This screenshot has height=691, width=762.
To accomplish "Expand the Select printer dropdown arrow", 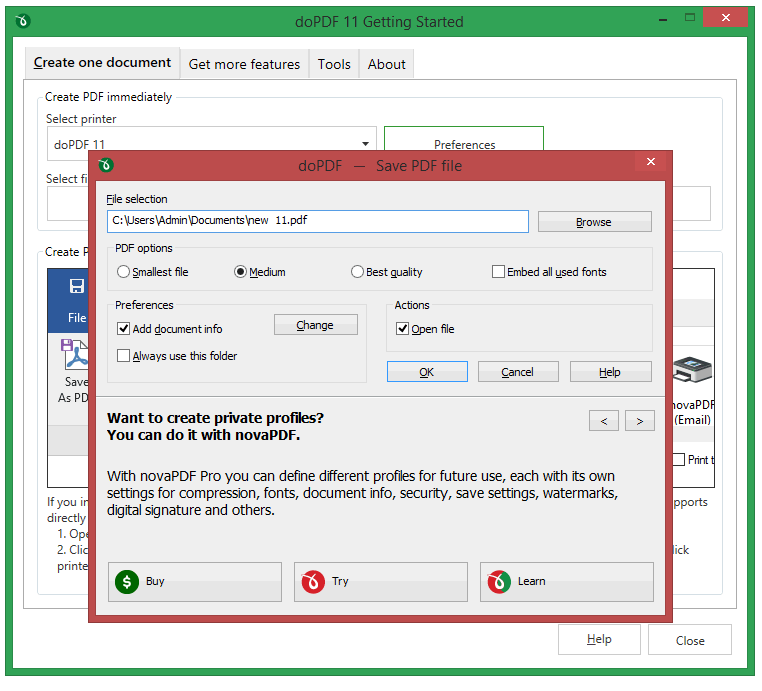I will click(365, 144).
